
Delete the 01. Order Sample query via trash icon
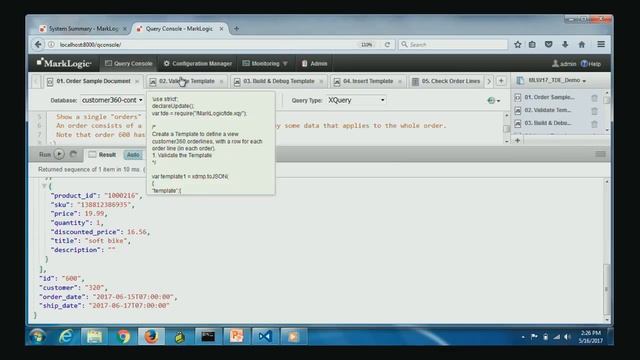[x=594, y=98]
